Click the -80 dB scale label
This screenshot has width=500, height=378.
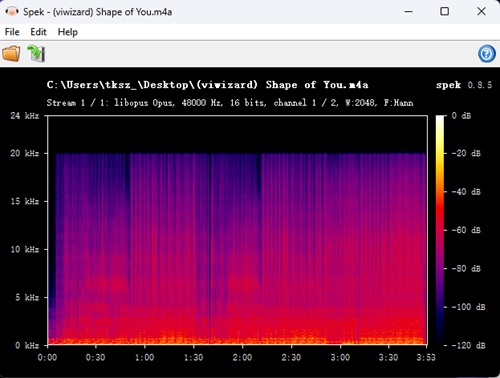coord(466,268)
